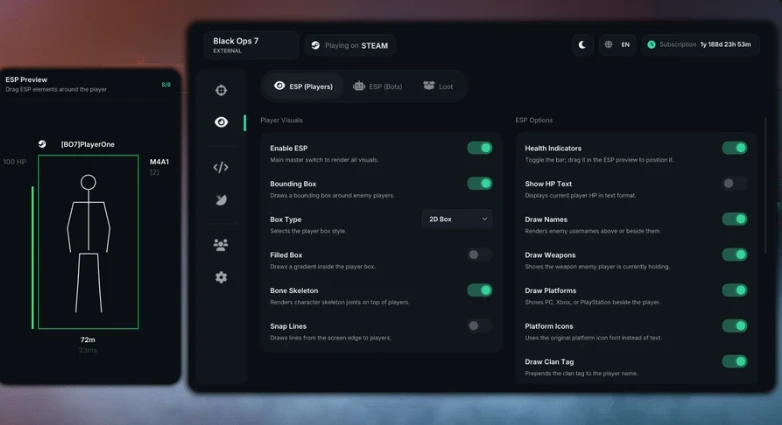The height and width of the screenshot is (425, 782).
Task: Click the green health bar in ESP preview
Action: pyautogui.click(x=33, y=257)
